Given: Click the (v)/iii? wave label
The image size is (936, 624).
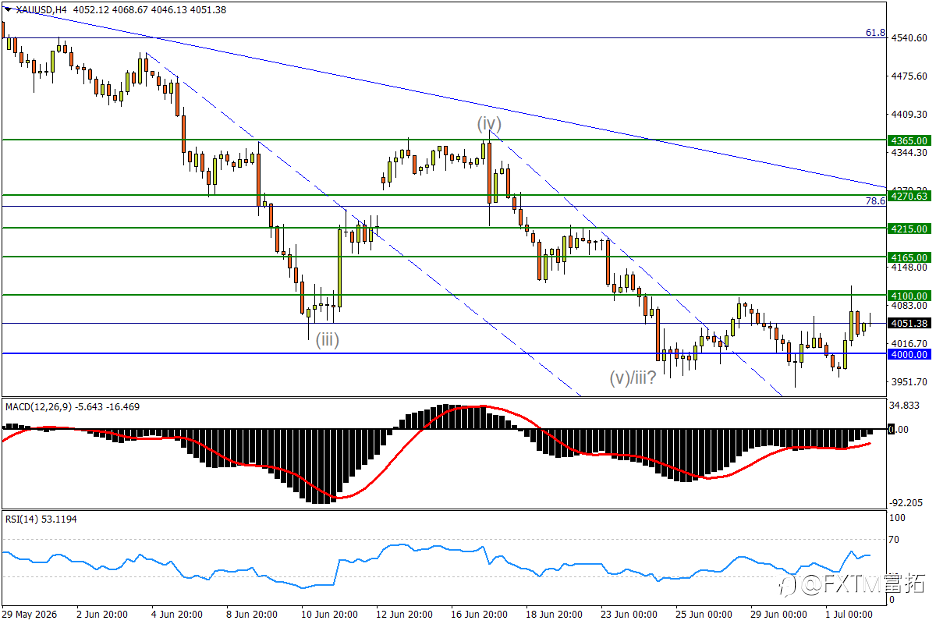Looking at the screenshot, I should 633,377.
